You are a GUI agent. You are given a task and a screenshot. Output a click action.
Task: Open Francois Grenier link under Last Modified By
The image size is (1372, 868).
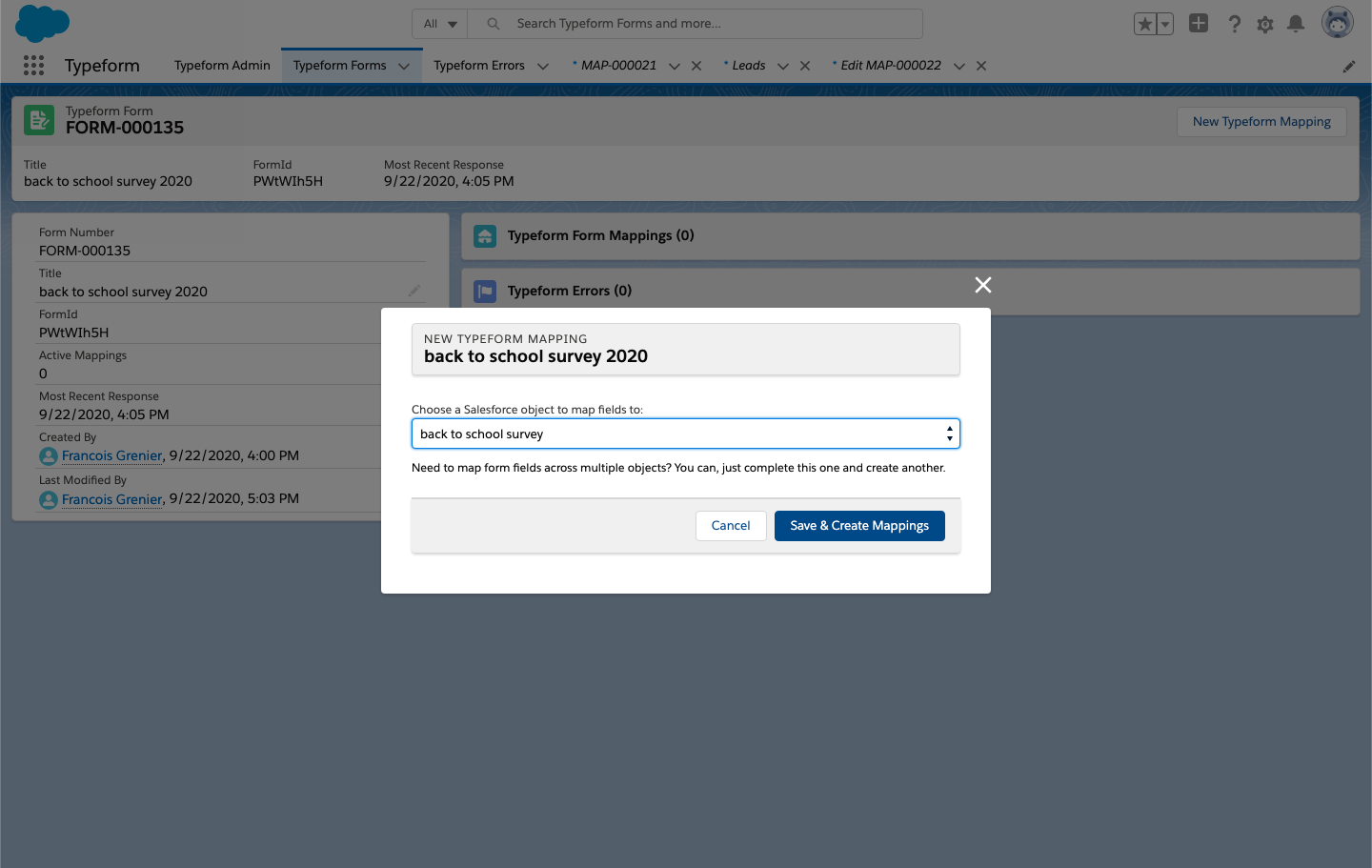(x=111, y=499)
